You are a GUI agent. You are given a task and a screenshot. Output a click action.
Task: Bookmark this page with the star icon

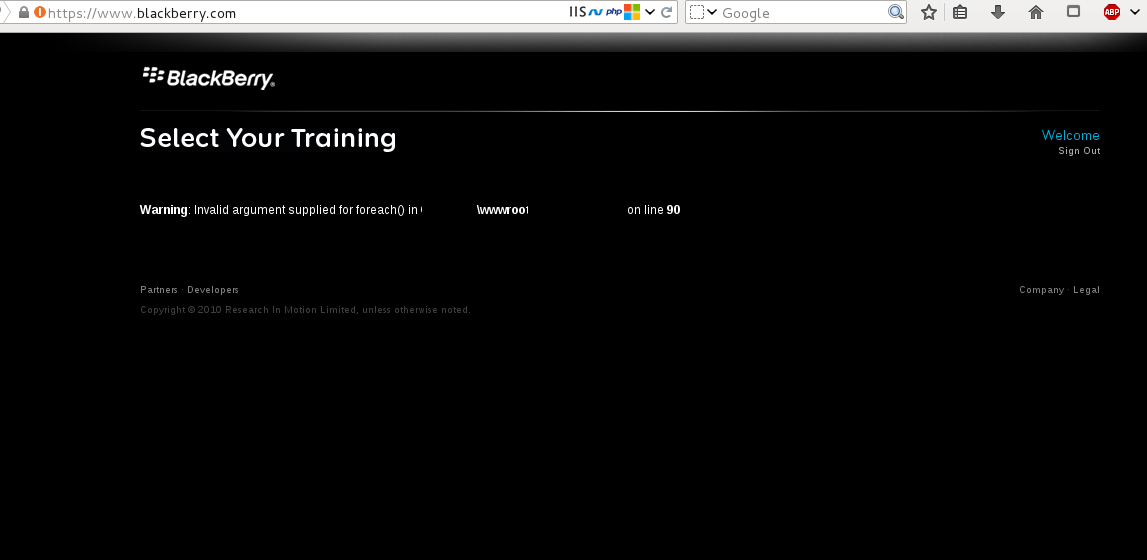[929, 12]
